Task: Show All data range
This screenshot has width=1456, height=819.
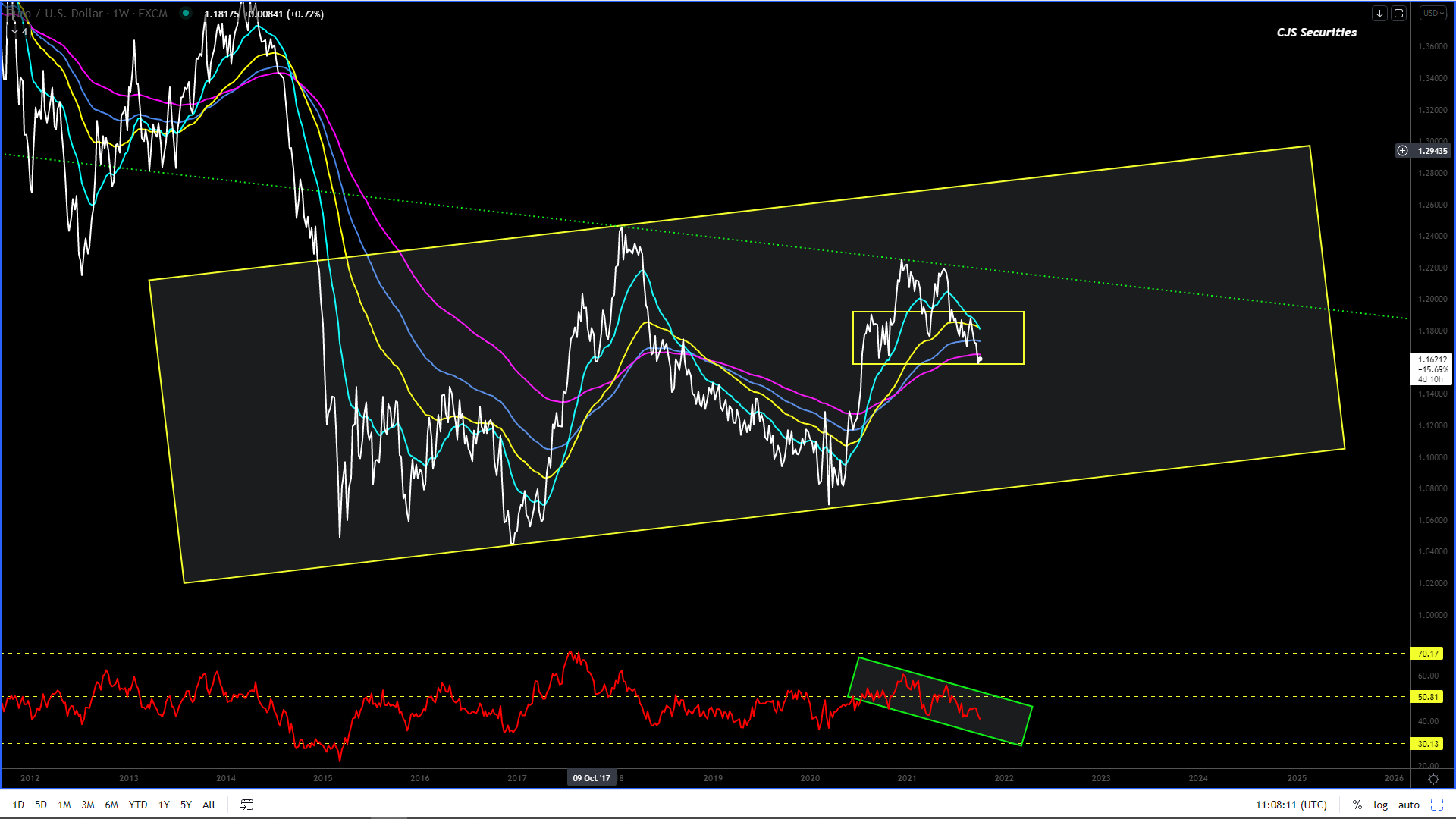Action: coord(209,805)
